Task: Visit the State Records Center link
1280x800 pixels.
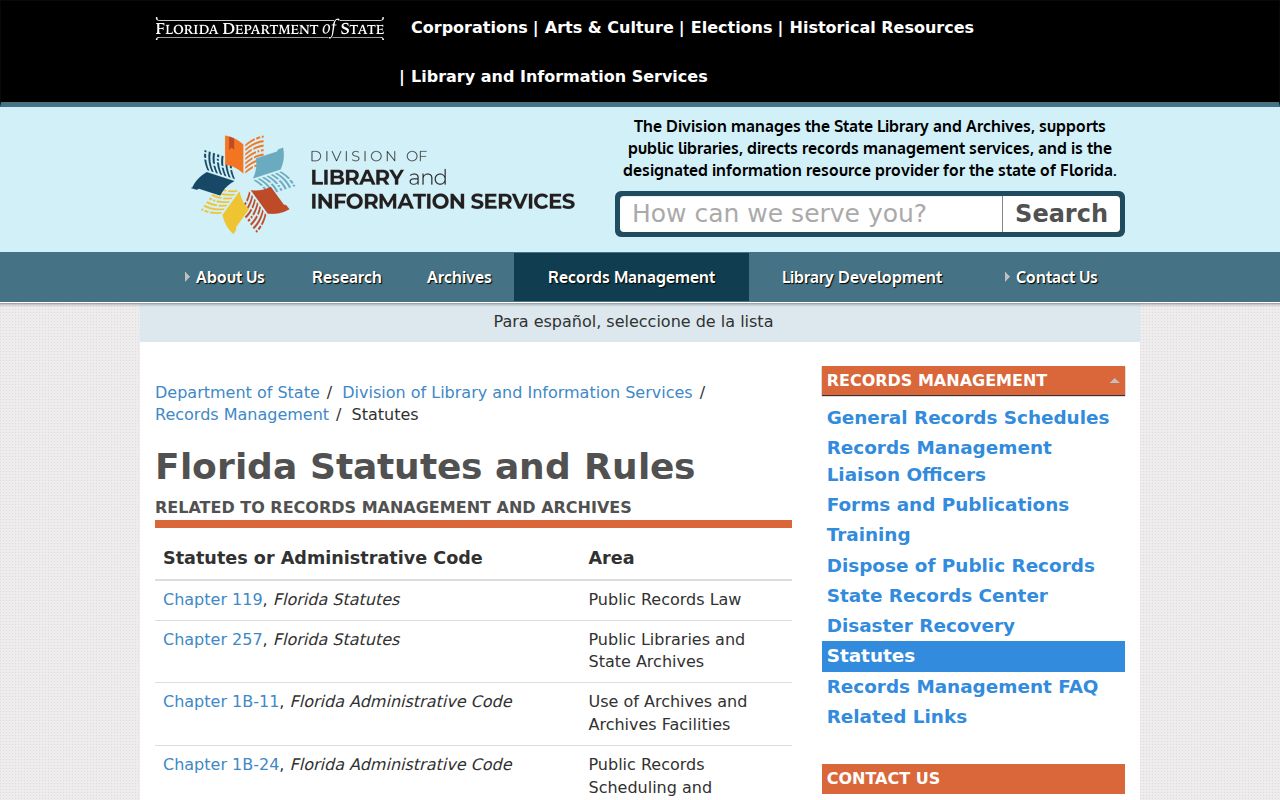Action: [x=937, y=595]
